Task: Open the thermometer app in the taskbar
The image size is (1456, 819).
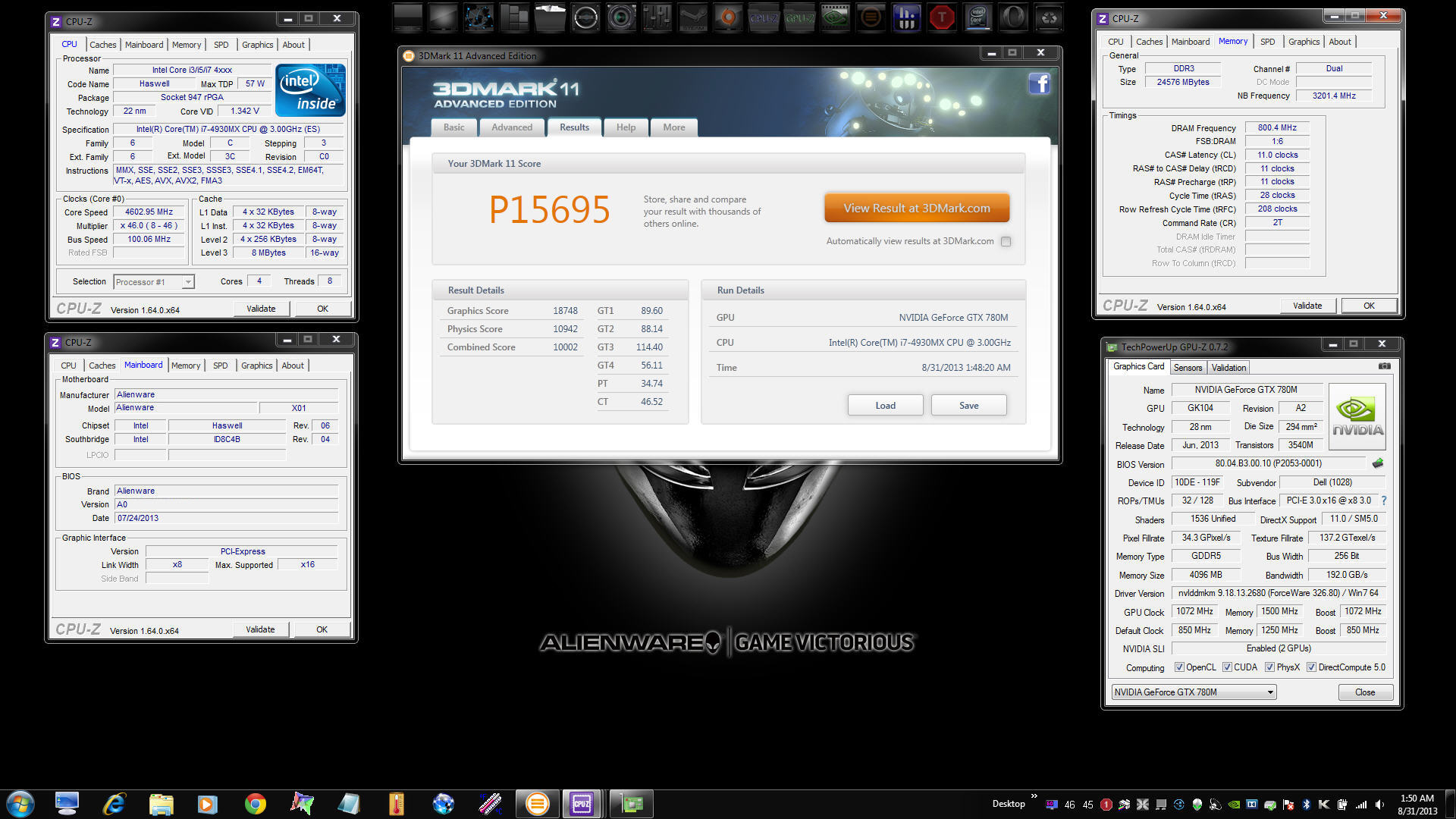Action: pos(396,804)
